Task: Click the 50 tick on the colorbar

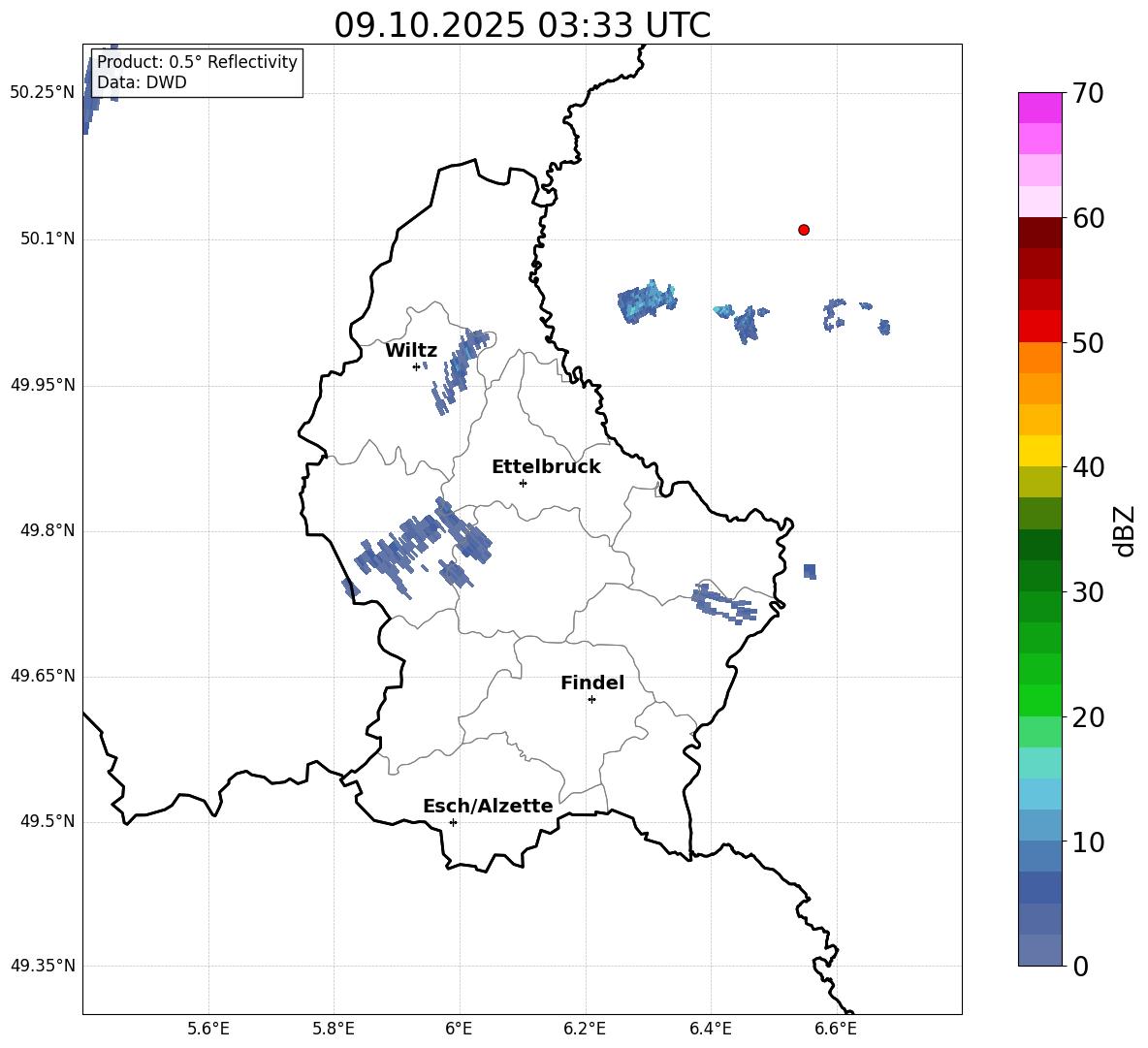Action: 1088,342
